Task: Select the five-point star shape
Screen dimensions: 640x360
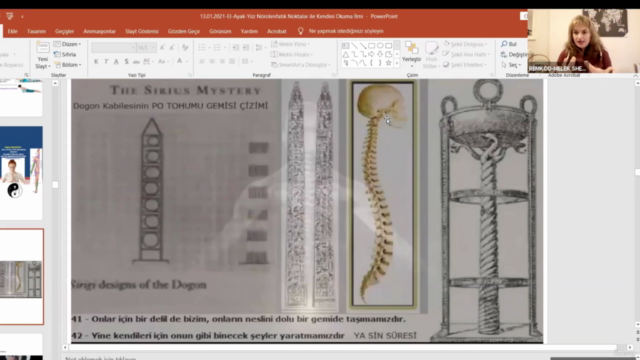Action: tap(389, 63)
